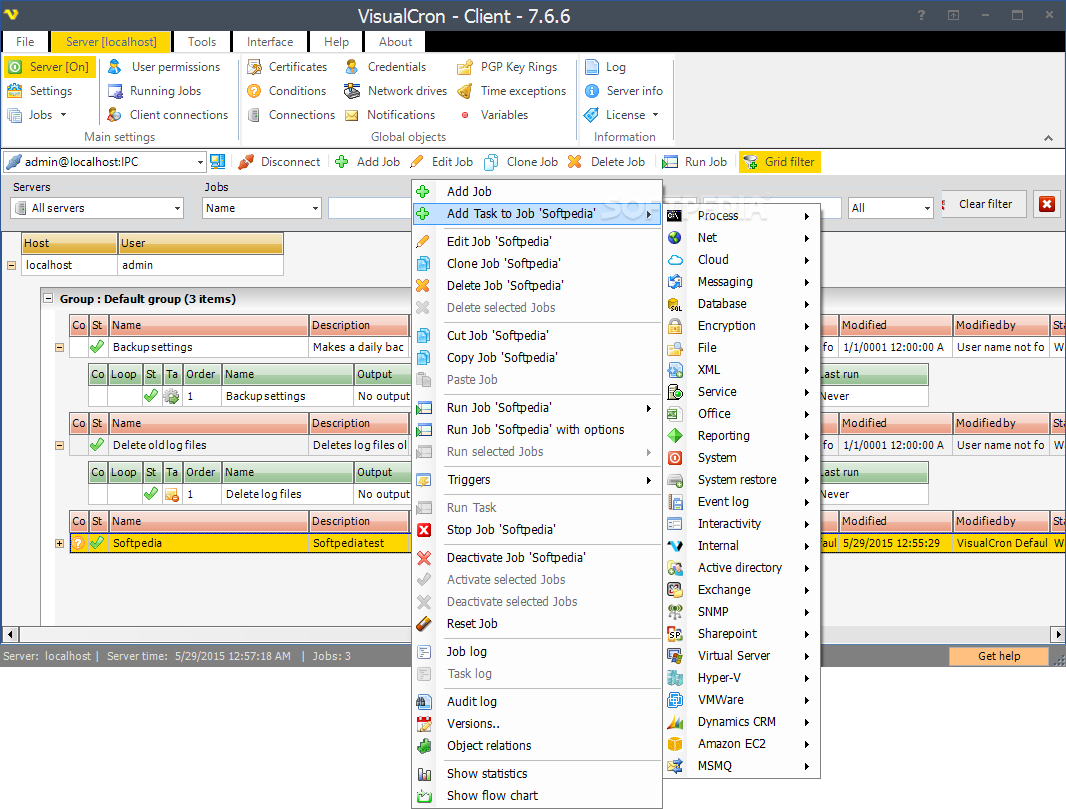Open Time exceptions
The image size is (1066, 809).
click(x=512, y=90)
